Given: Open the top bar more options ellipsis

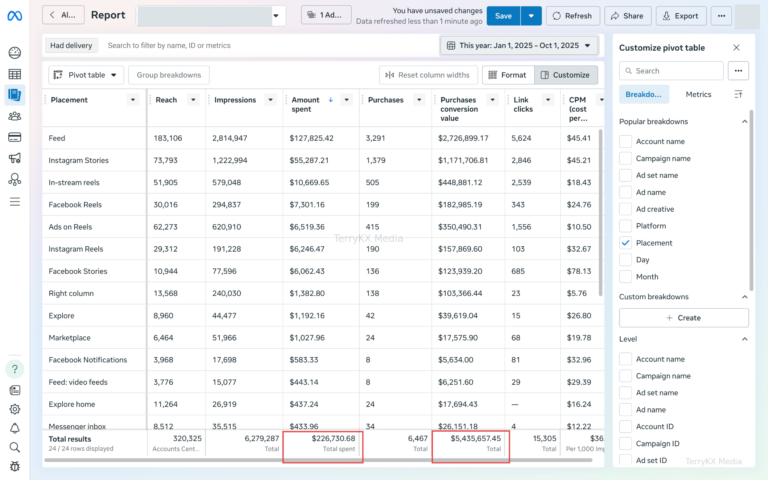Looking at the screenshot, I should click(721, 16).
